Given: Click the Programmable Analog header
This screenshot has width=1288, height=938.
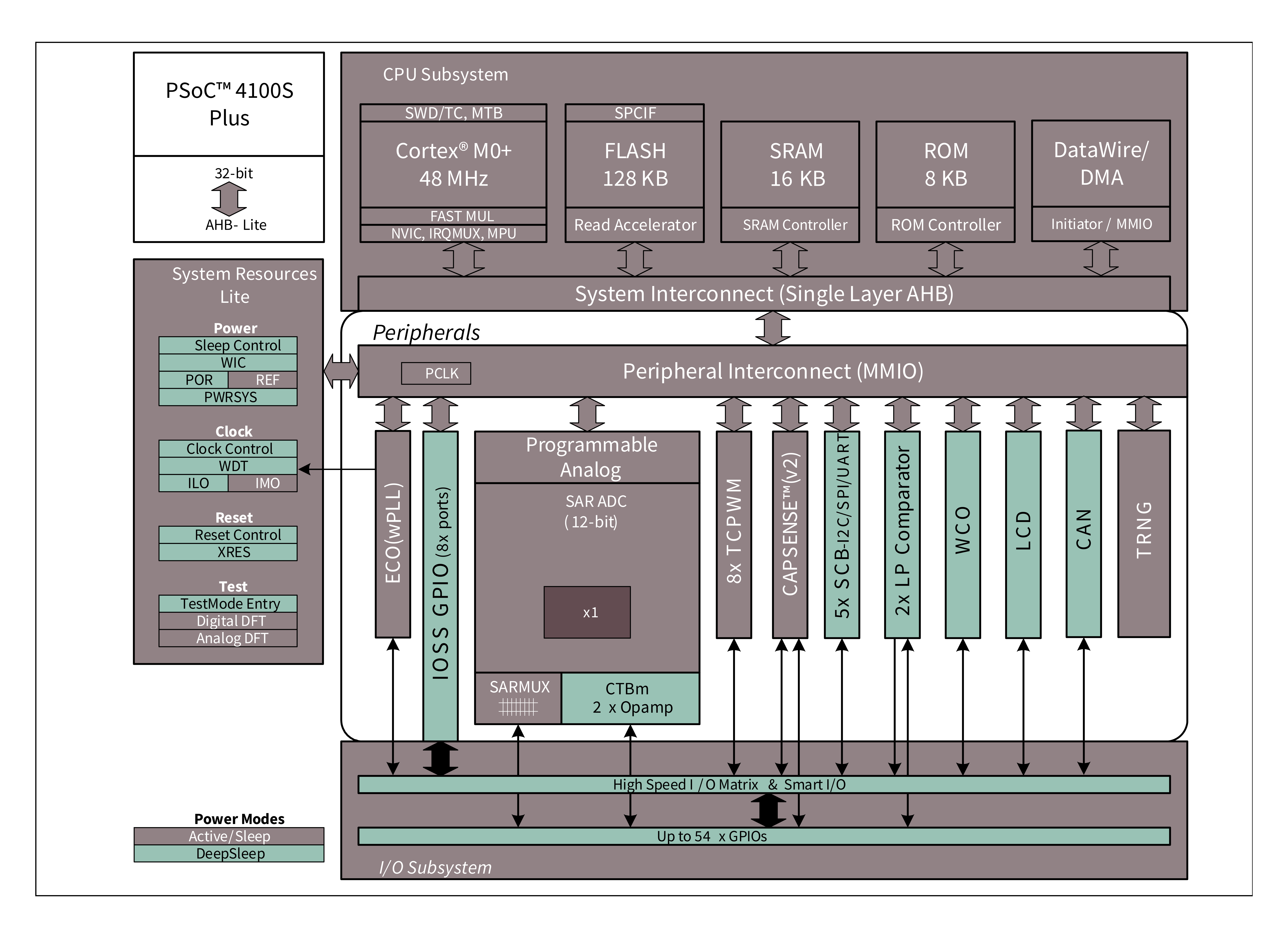Looking at the screenshot, I should pyautogui.click(x=587, y=457).
